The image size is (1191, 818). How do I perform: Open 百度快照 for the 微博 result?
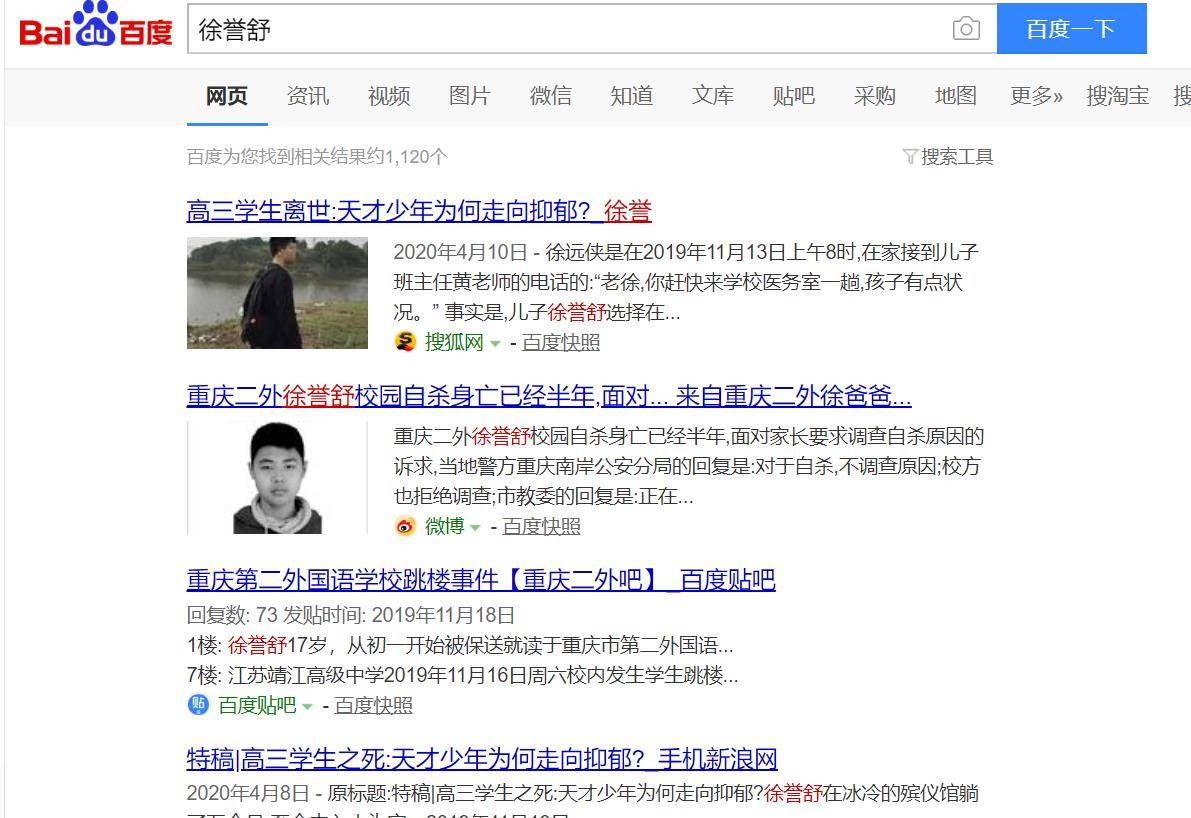pyautogui.click(x=542, y=526)
